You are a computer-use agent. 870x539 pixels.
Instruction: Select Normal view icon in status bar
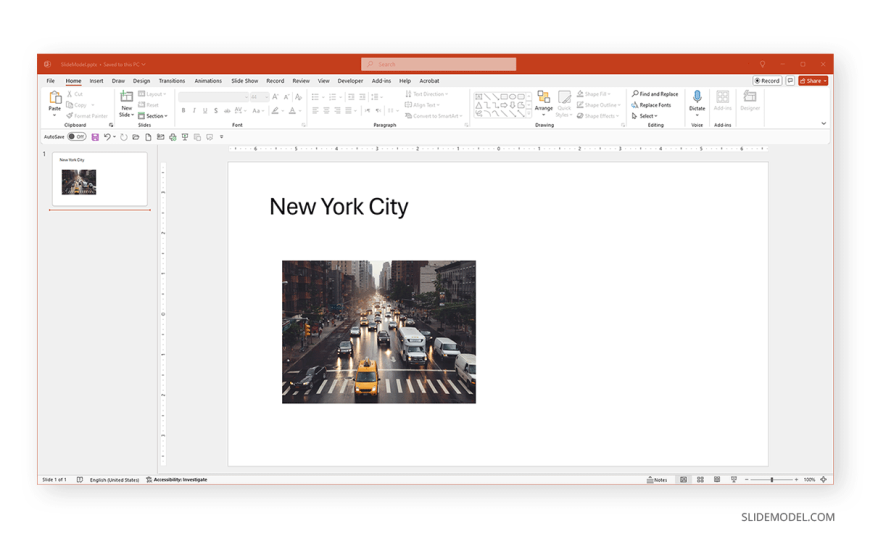[x=684, y=480]
